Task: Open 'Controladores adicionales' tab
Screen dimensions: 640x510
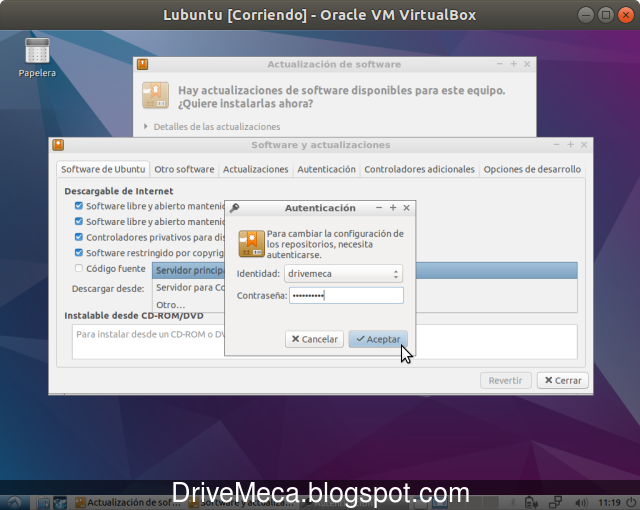Action: click(419, 169)
